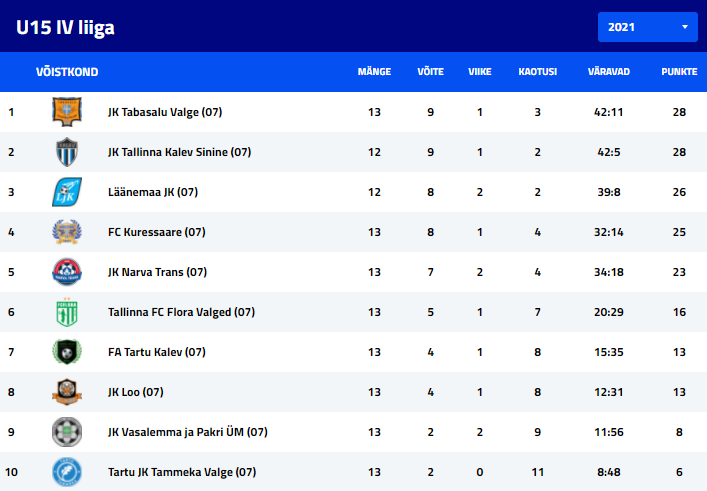Image resolution: width=707 pixels, height=491 pixels.
Task: Click Tartu JK Tammeka Valge crest
Action: click(x=67, y=472)
